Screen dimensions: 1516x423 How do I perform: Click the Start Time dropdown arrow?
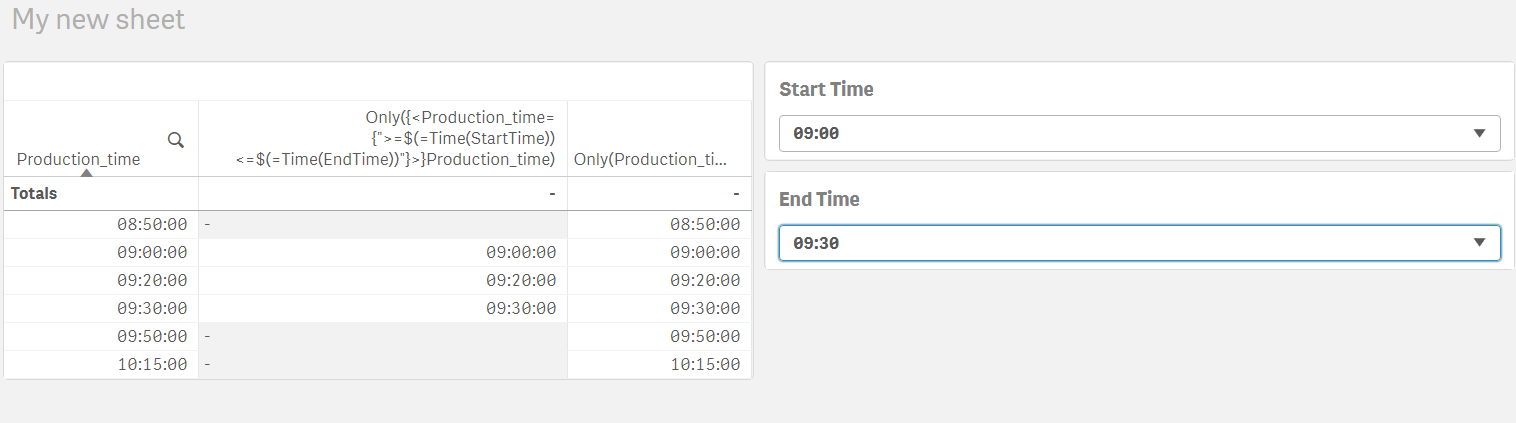coord(1480,133)
